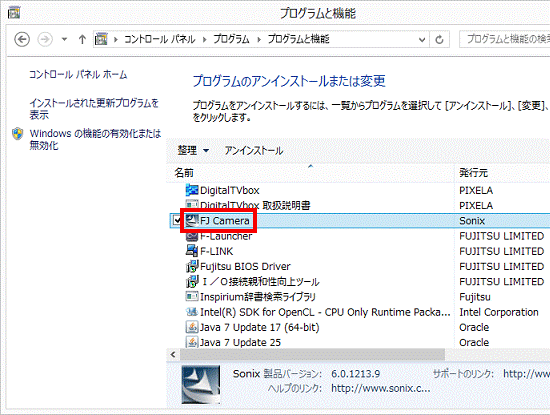
Task: Click the Back navigation arrow
Action: pyautogui.click(x=22, y=39)
